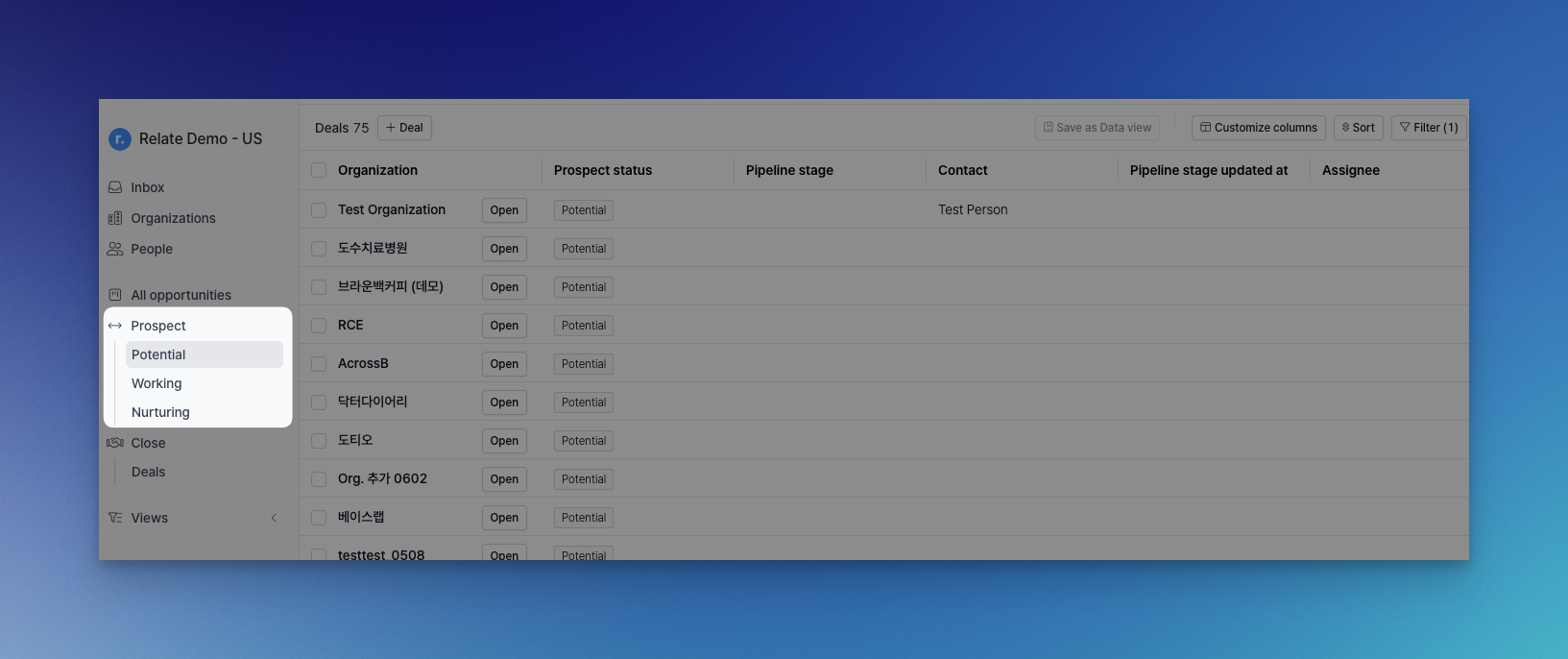Click Pipeline stage updated at header
Screen dimensions: 1568x659
tap(1209, 170)
